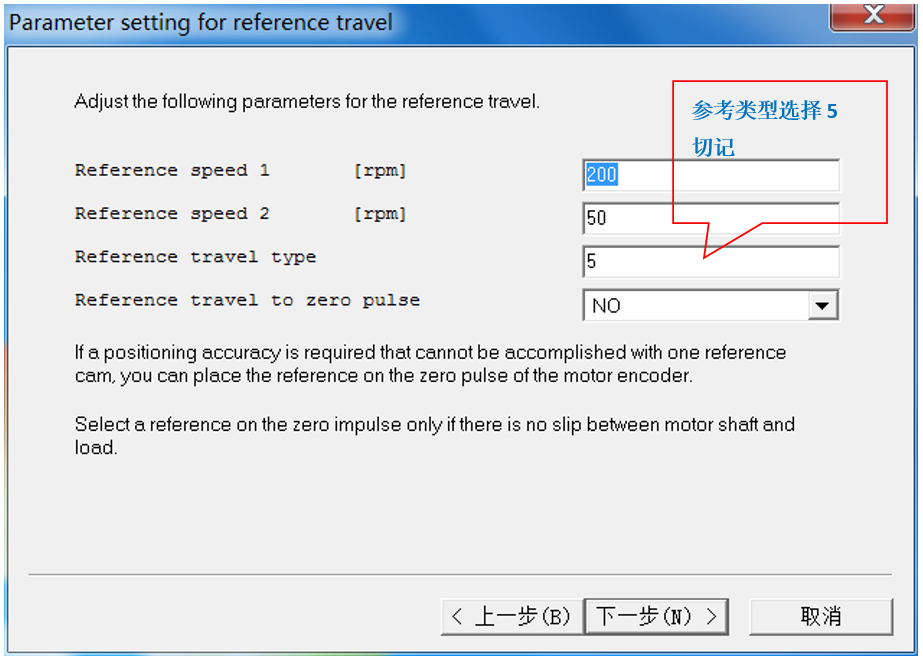
Task: Click the "Adjust the following parameters" instruction
Action: click(x=307, y=102)
